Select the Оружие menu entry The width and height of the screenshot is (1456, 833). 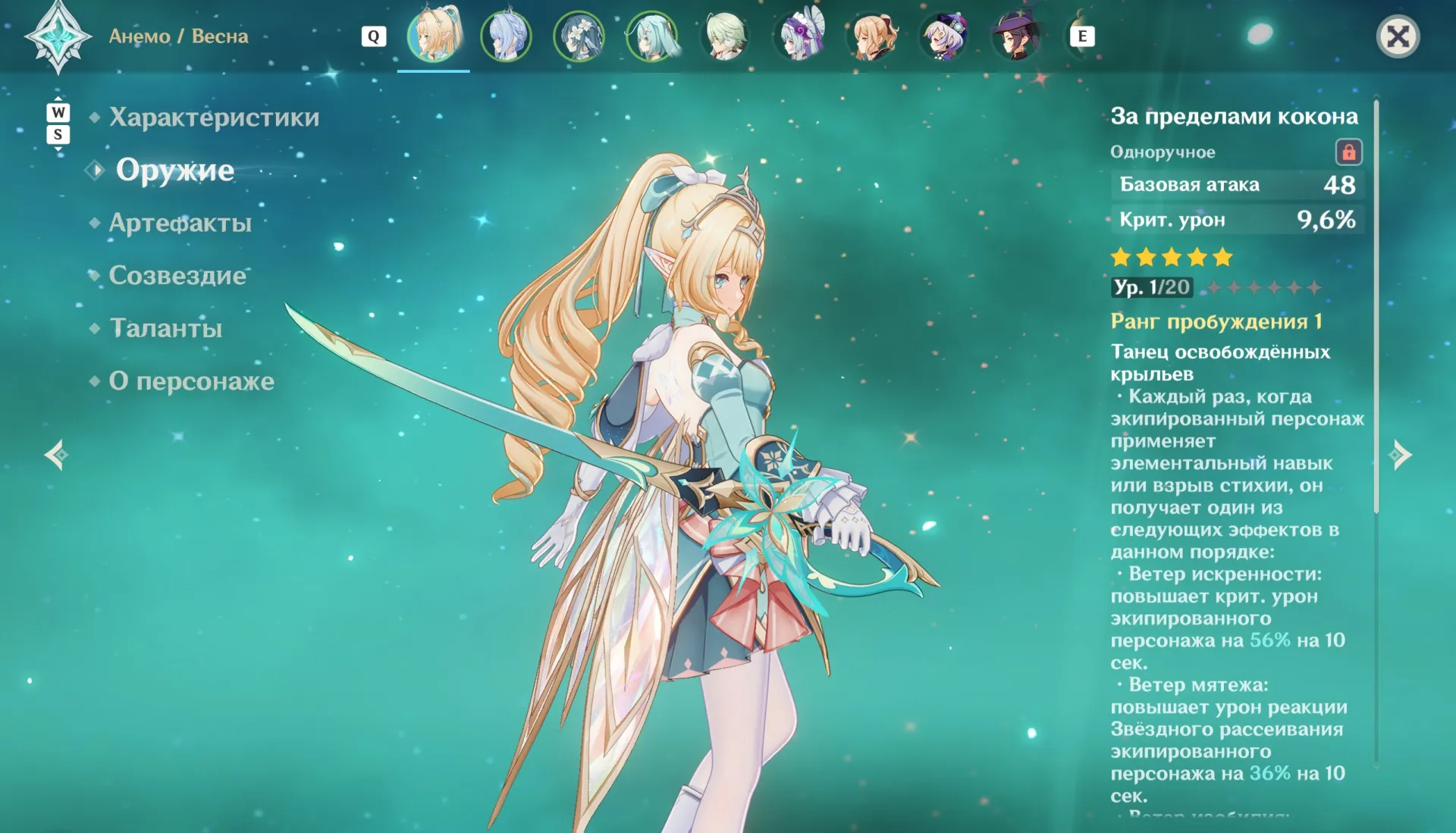[174, 170]
